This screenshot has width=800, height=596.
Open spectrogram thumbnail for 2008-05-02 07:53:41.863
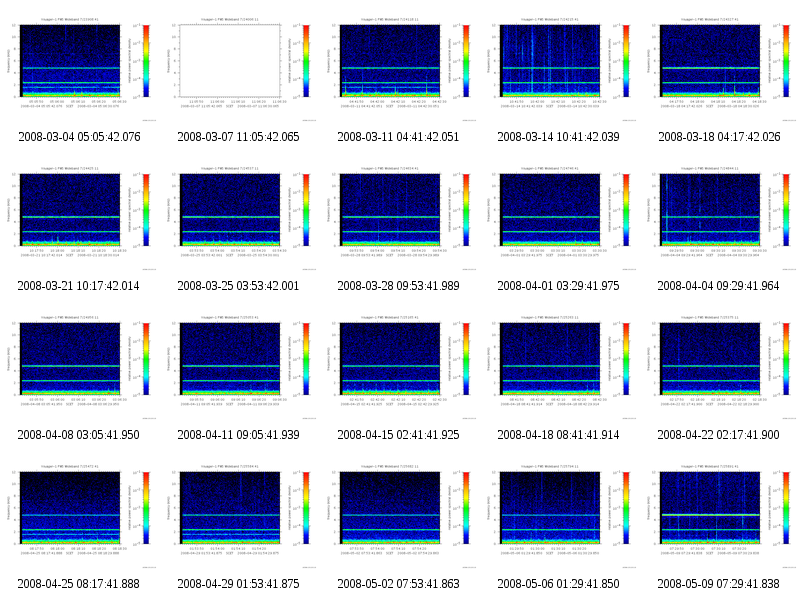click(401, 515)
